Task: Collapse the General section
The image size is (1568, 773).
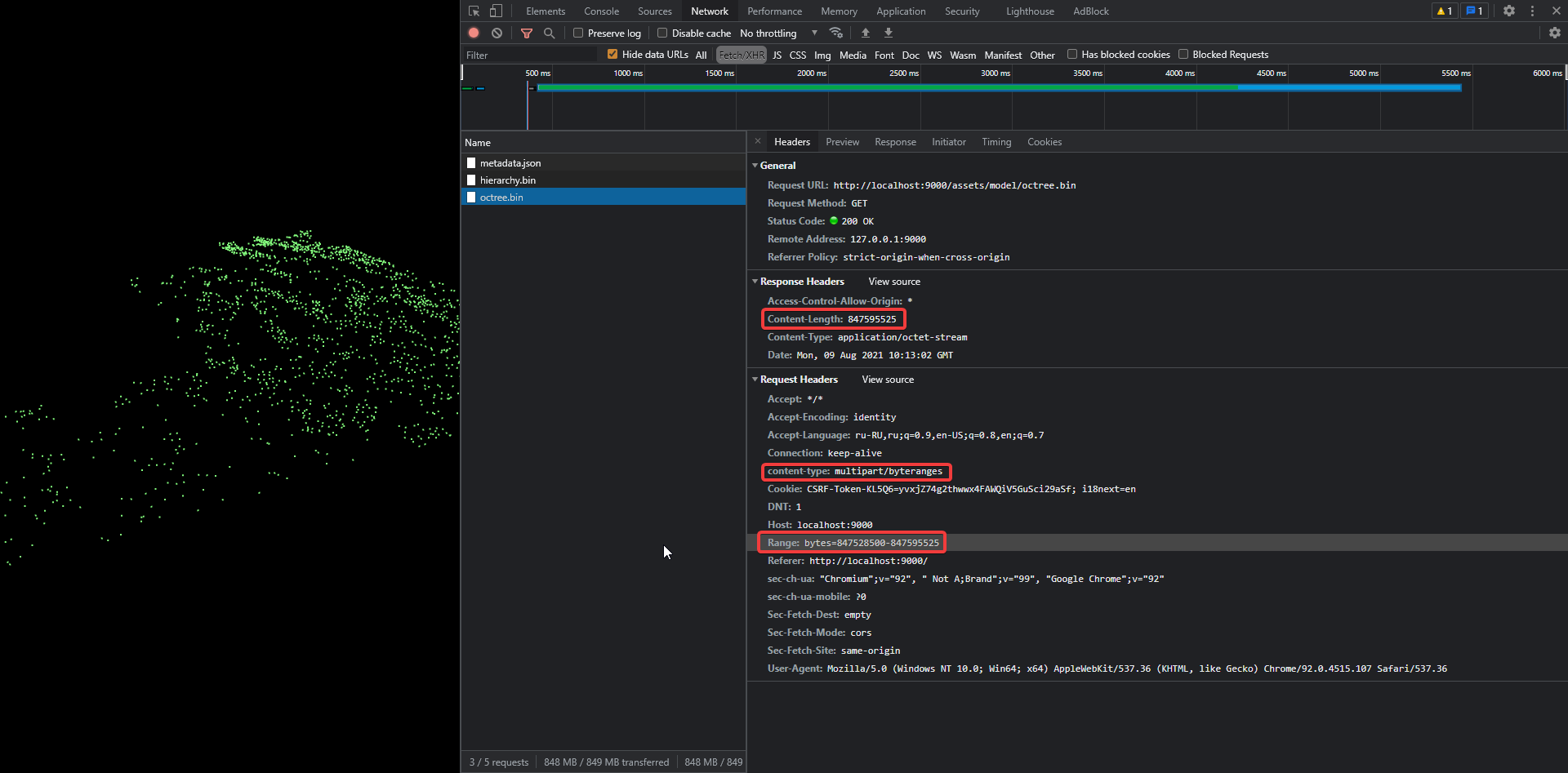Action: click(755, 165)
